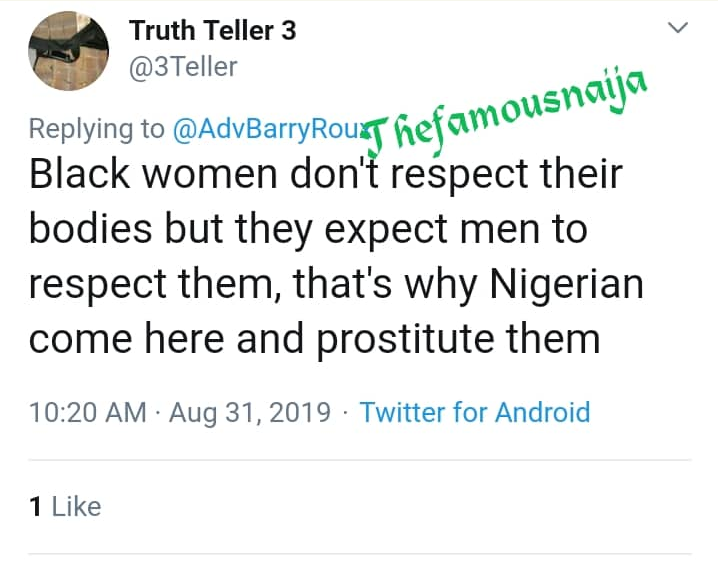718x568 pixels.
Task: View who liked via 1 Like
Action: pyautogui.click(x=65, y=506)
